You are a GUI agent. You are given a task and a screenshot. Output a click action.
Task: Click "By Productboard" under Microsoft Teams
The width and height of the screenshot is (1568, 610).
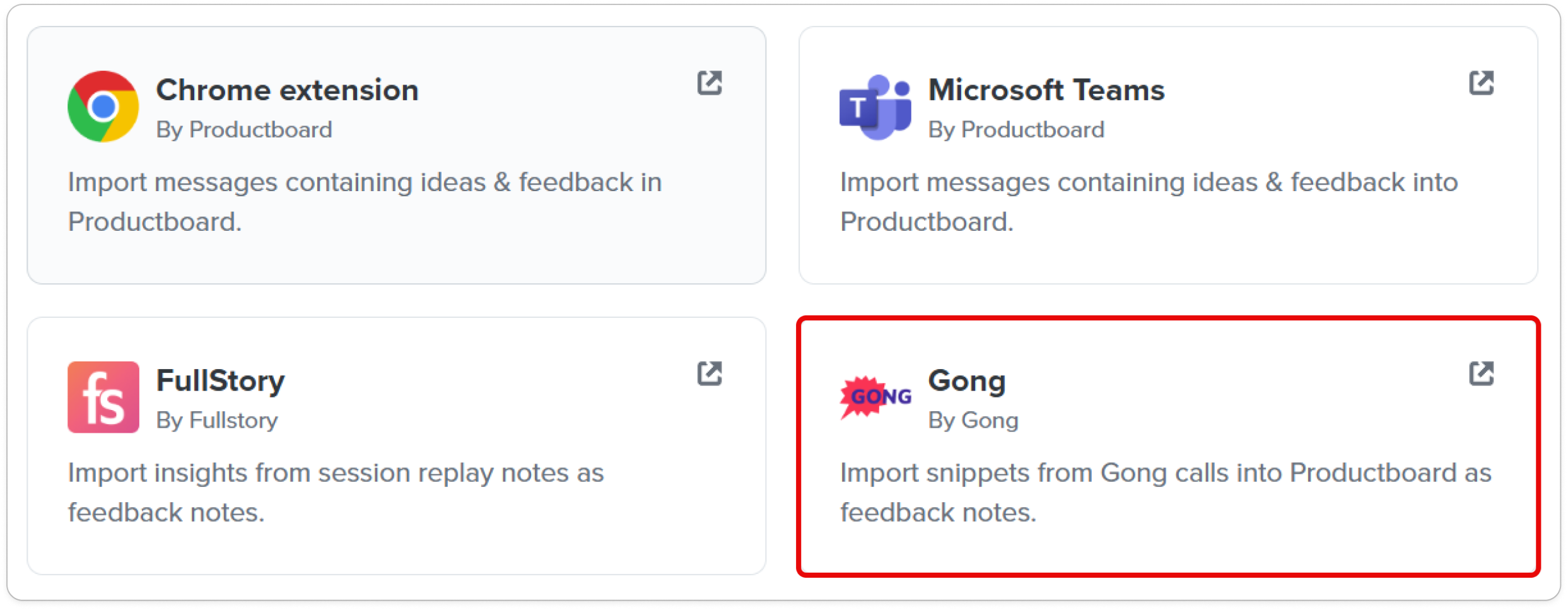[1016, 129]
